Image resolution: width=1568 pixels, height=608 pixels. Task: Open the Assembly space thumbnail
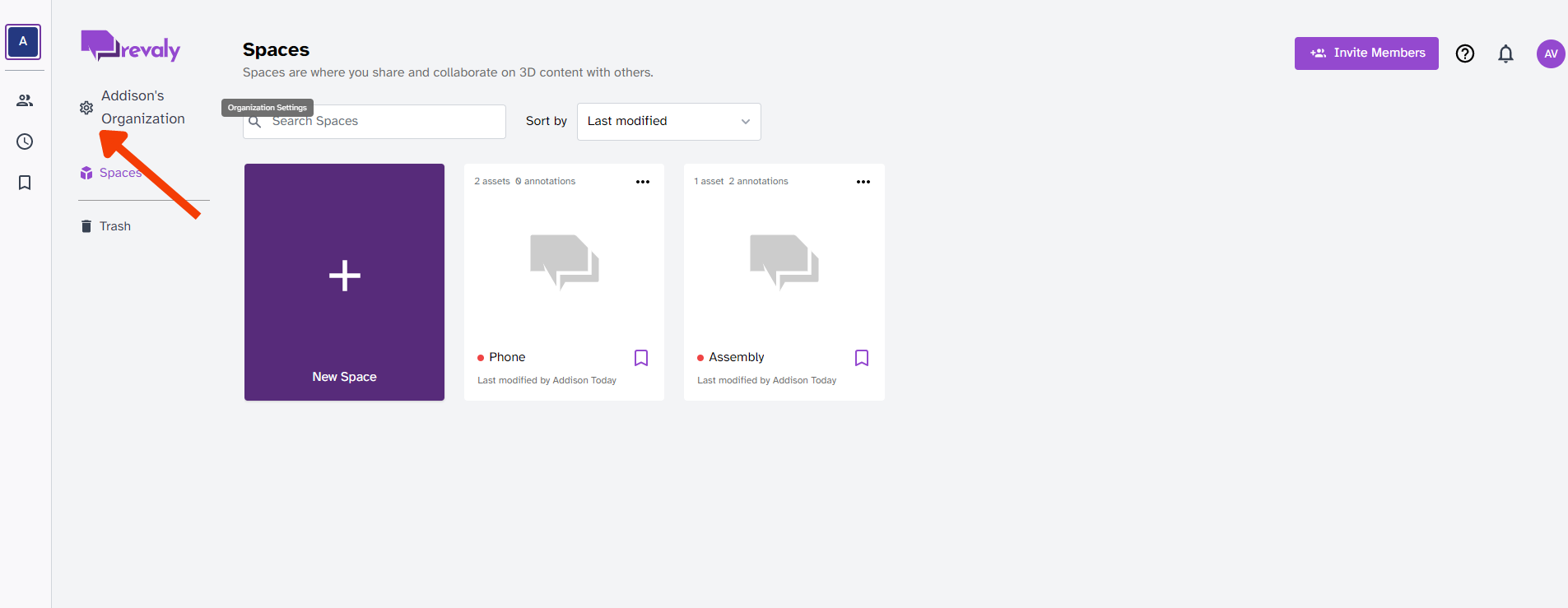click(784, 262)
